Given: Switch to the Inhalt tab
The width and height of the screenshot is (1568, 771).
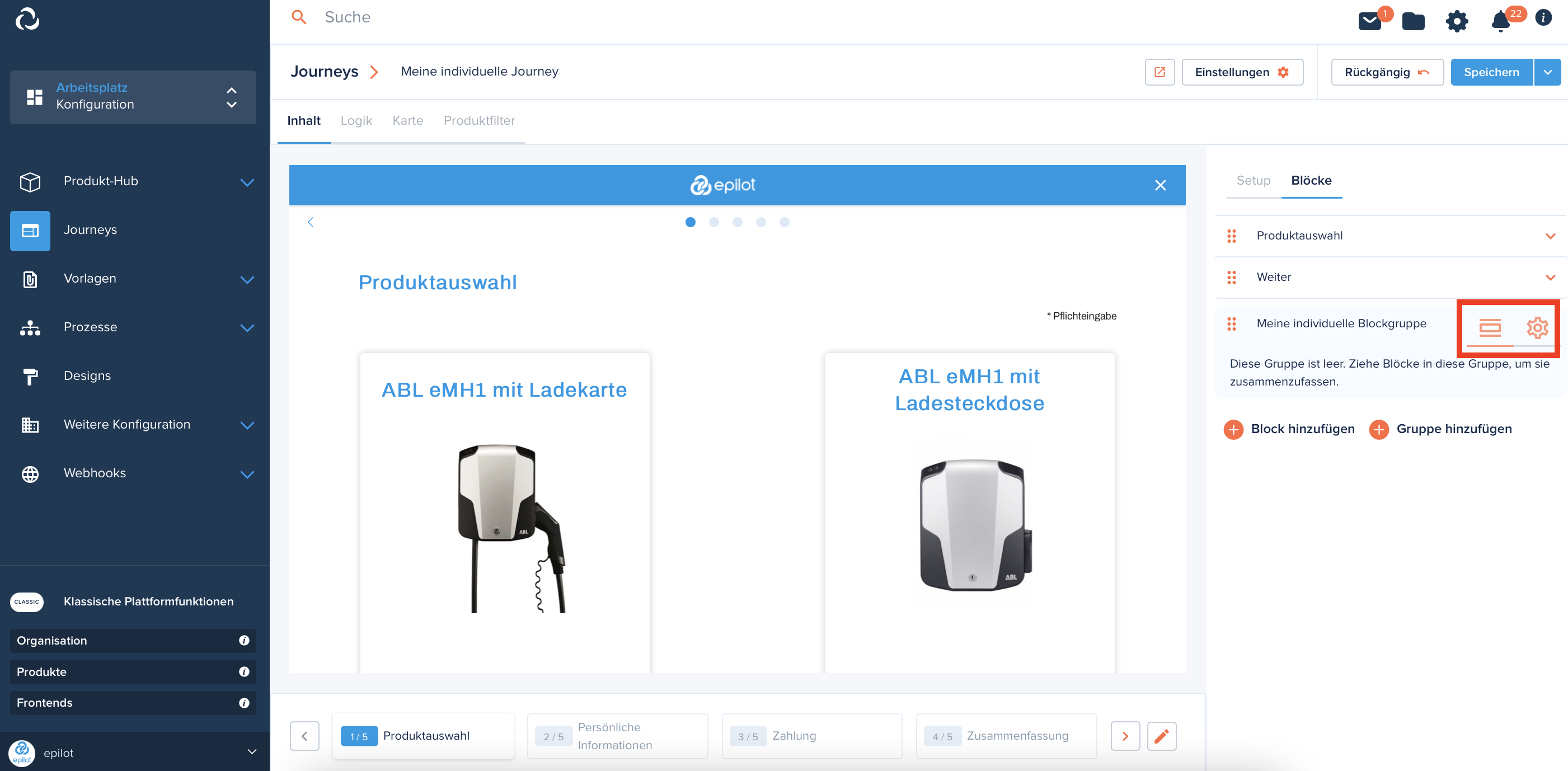Looking at the screenshot, I should 304,120.
